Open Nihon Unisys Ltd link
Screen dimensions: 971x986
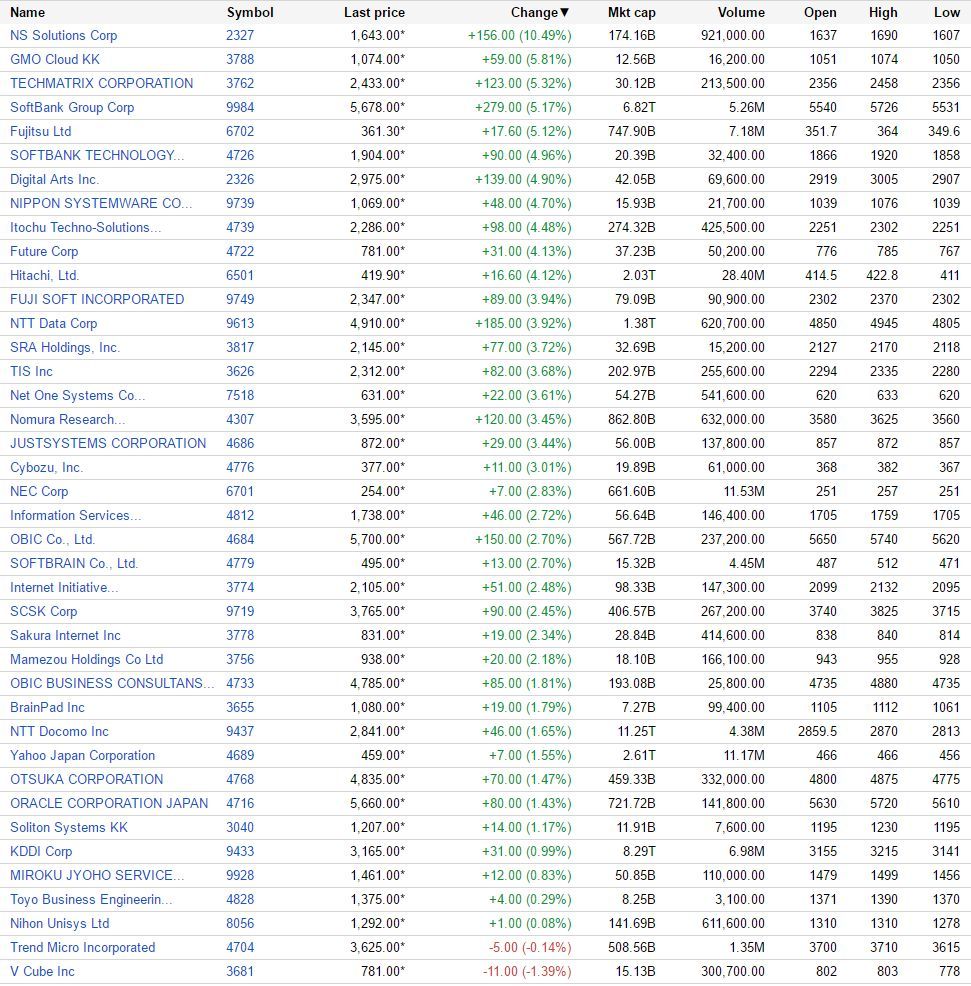pyautogui.click(x=60, y=924)
